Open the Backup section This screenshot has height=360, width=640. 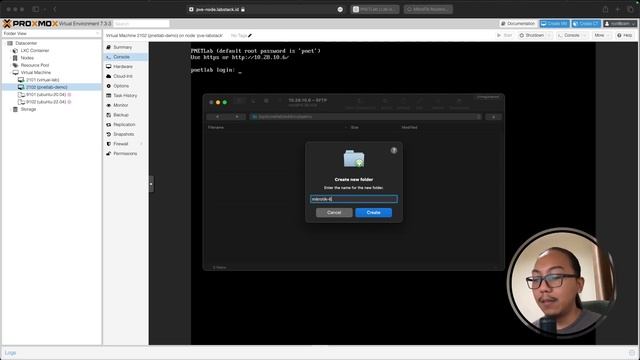tap(121, 115)
